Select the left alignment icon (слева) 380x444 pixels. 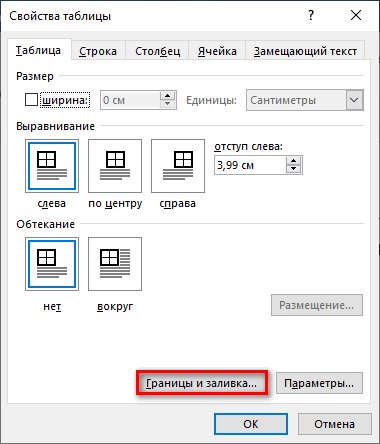click(x=52, y=166)
